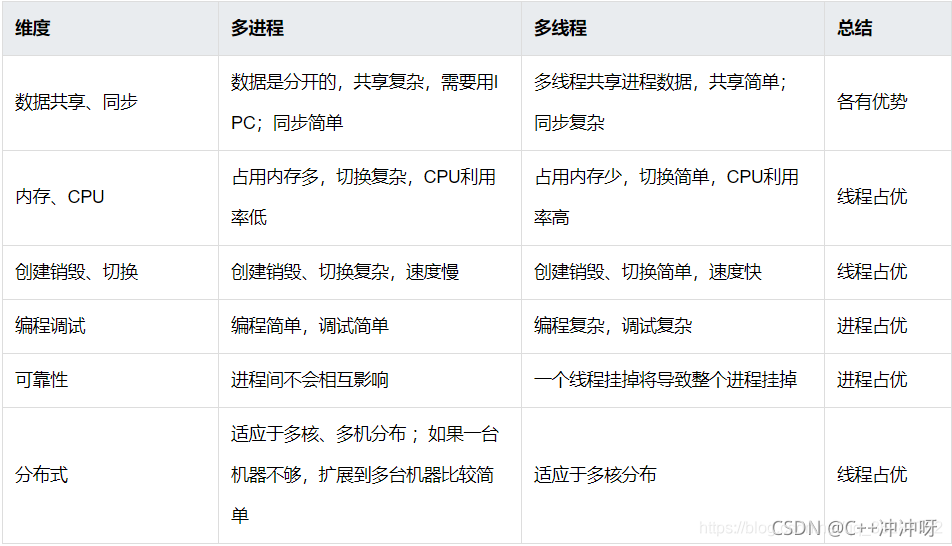Select the 各有优势 summary cell

click(x=887, y=103)
